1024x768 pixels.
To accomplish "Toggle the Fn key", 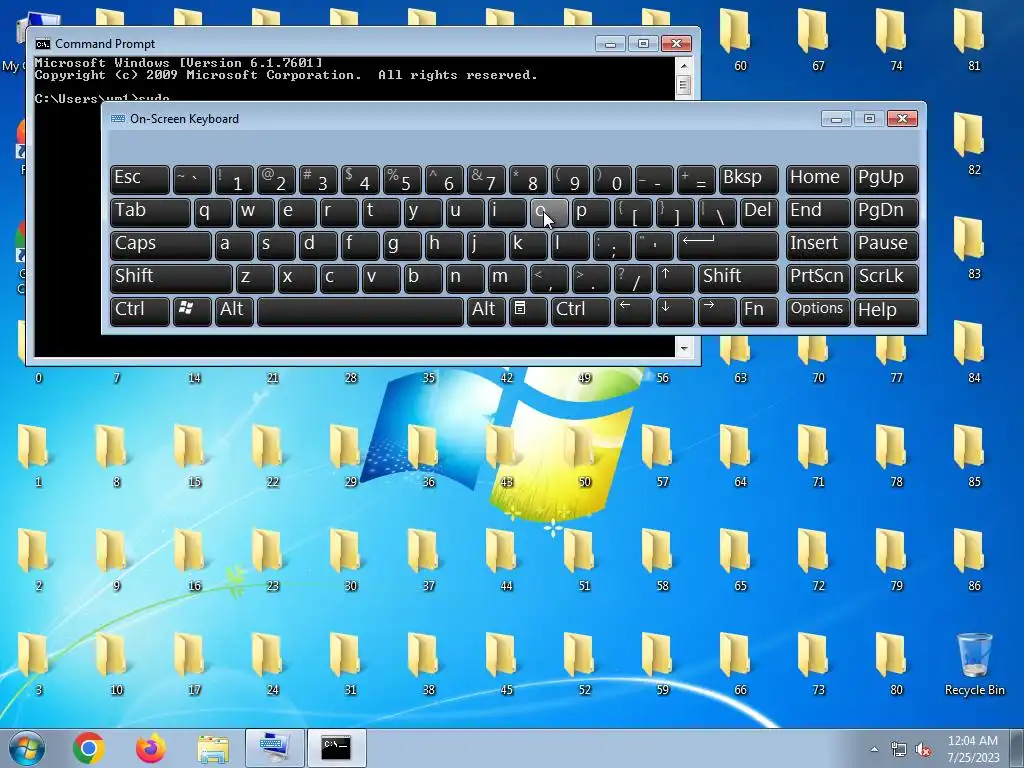I will 759,310.
